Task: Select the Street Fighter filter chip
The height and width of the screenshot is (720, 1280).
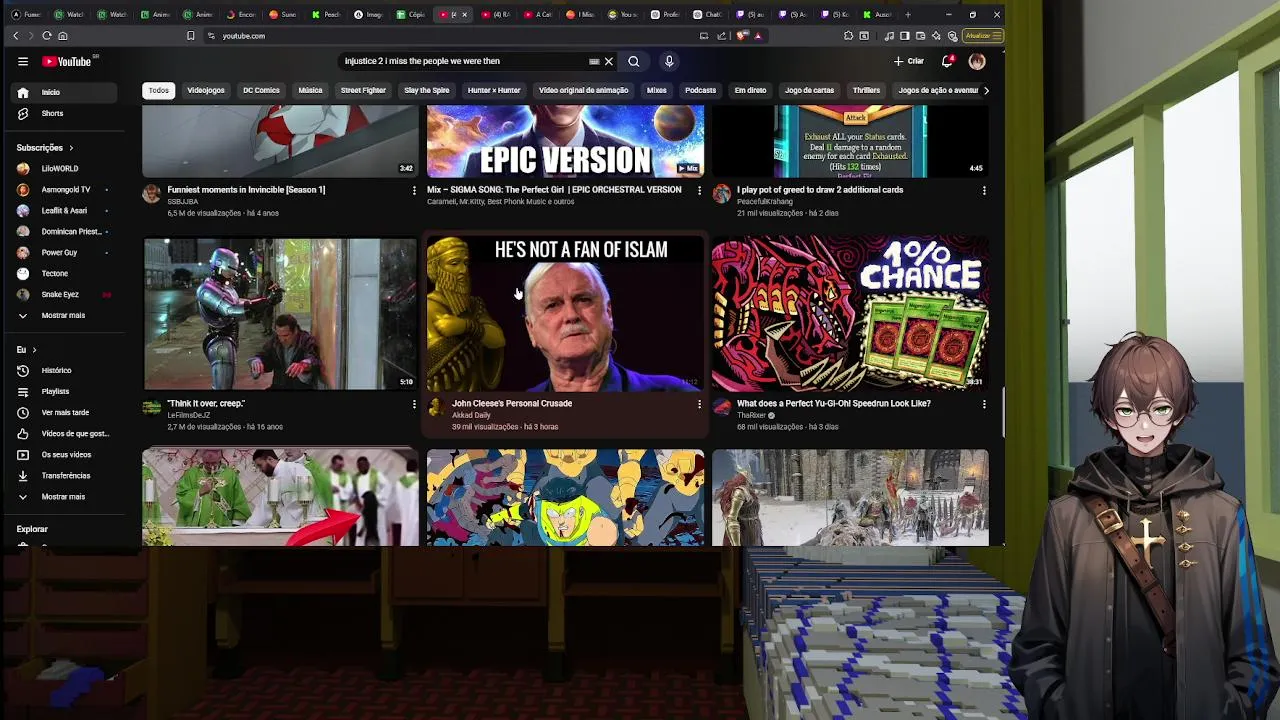Action: click(x=363, y=90)
